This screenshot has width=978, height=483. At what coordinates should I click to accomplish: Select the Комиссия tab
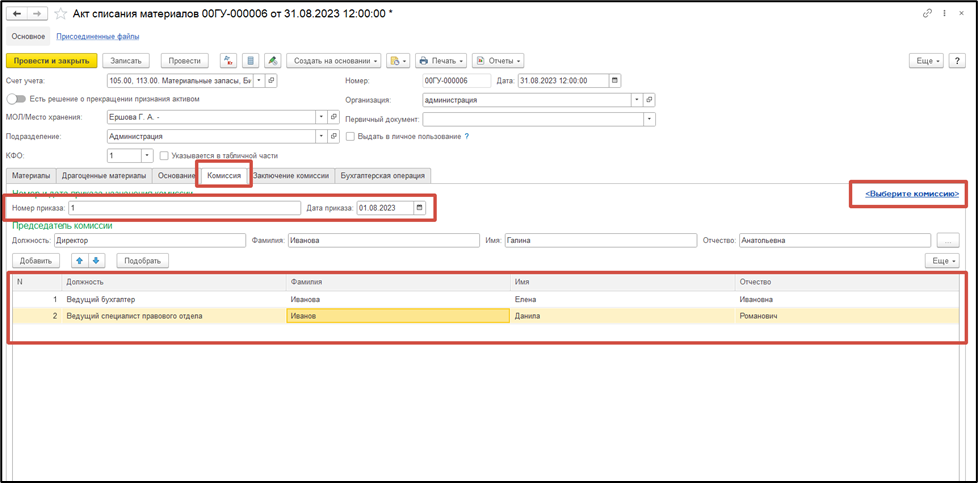tap(224, 175)
